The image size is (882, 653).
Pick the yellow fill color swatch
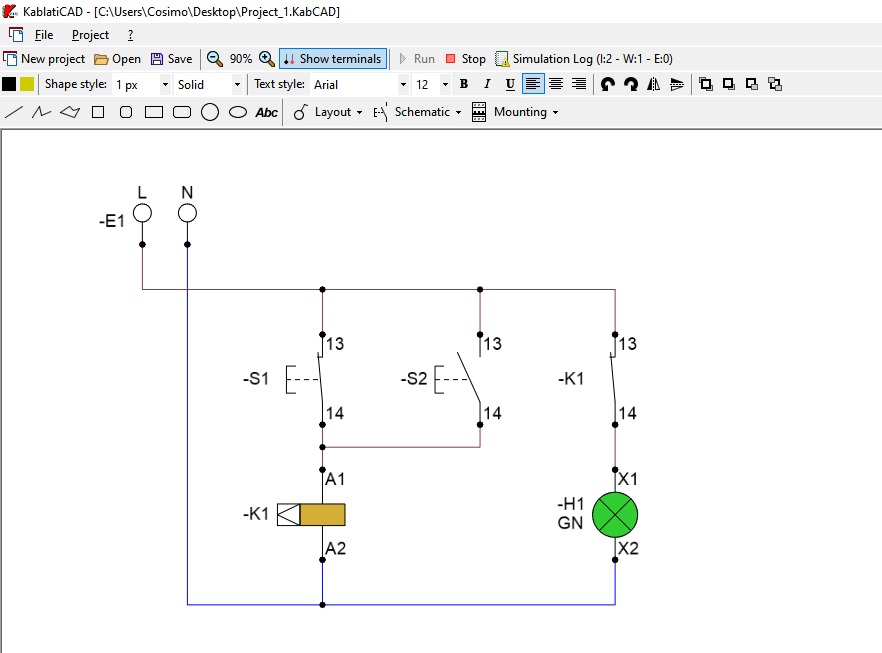(27, 84)
